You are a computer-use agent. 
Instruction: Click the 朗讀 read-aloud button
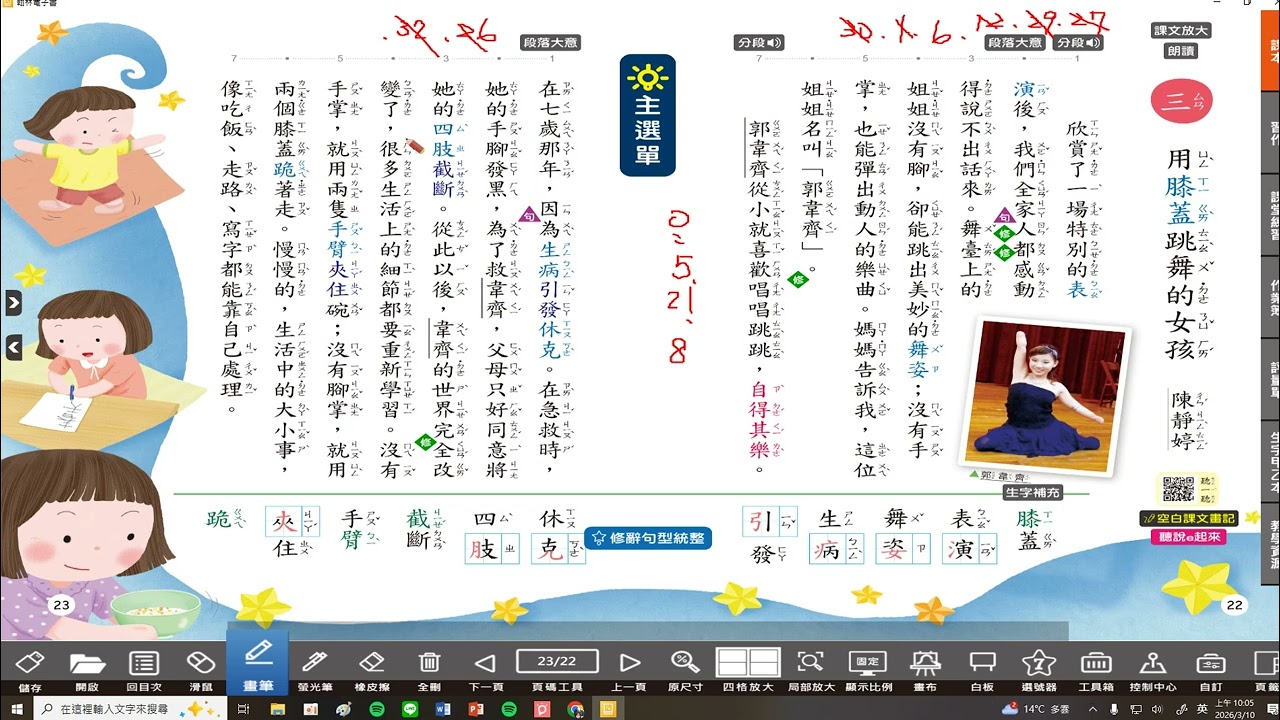pos(1181,50)
